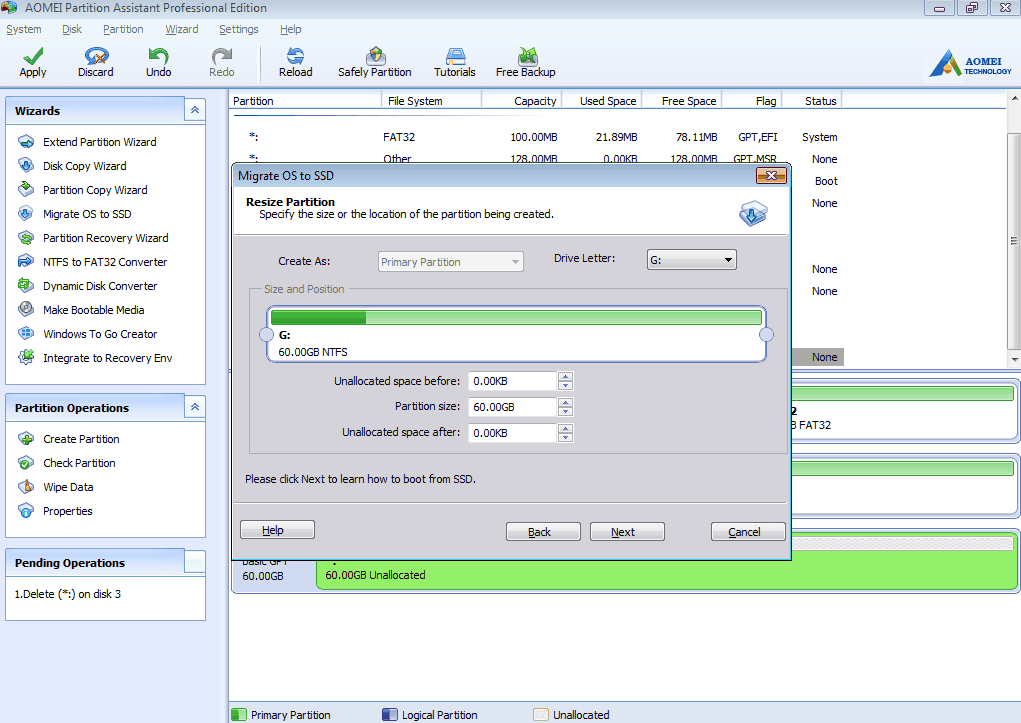This screenshot has height=723, width=1021.
Task: Open Safely Partition from toolbar
Action: 375,57
